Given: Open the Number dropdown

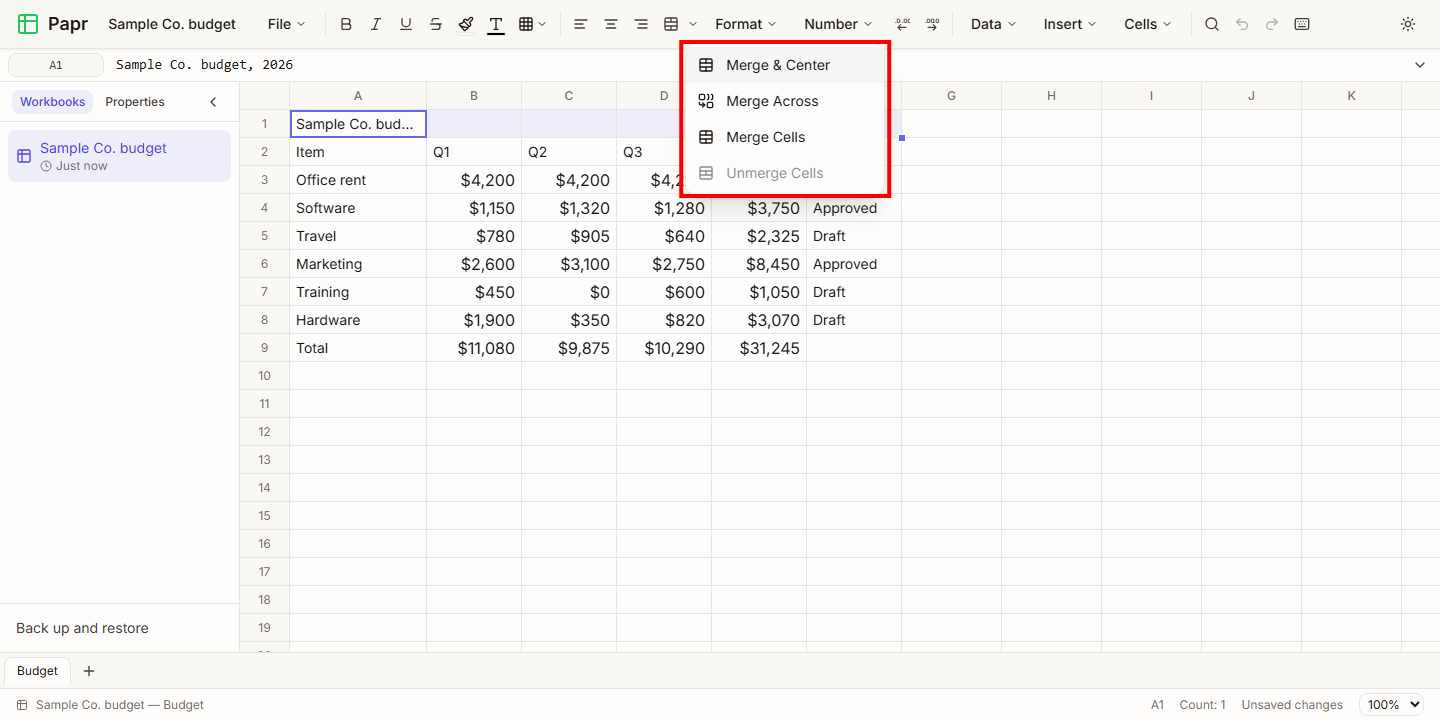Looking at the screenshot, I should point(838,24).
